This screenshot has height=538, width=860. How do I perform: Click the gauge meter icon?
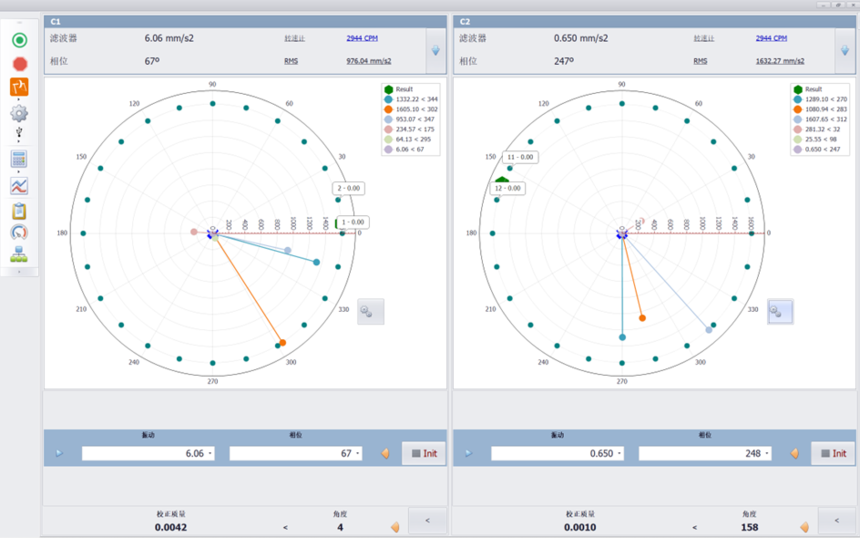click(19, 233)
